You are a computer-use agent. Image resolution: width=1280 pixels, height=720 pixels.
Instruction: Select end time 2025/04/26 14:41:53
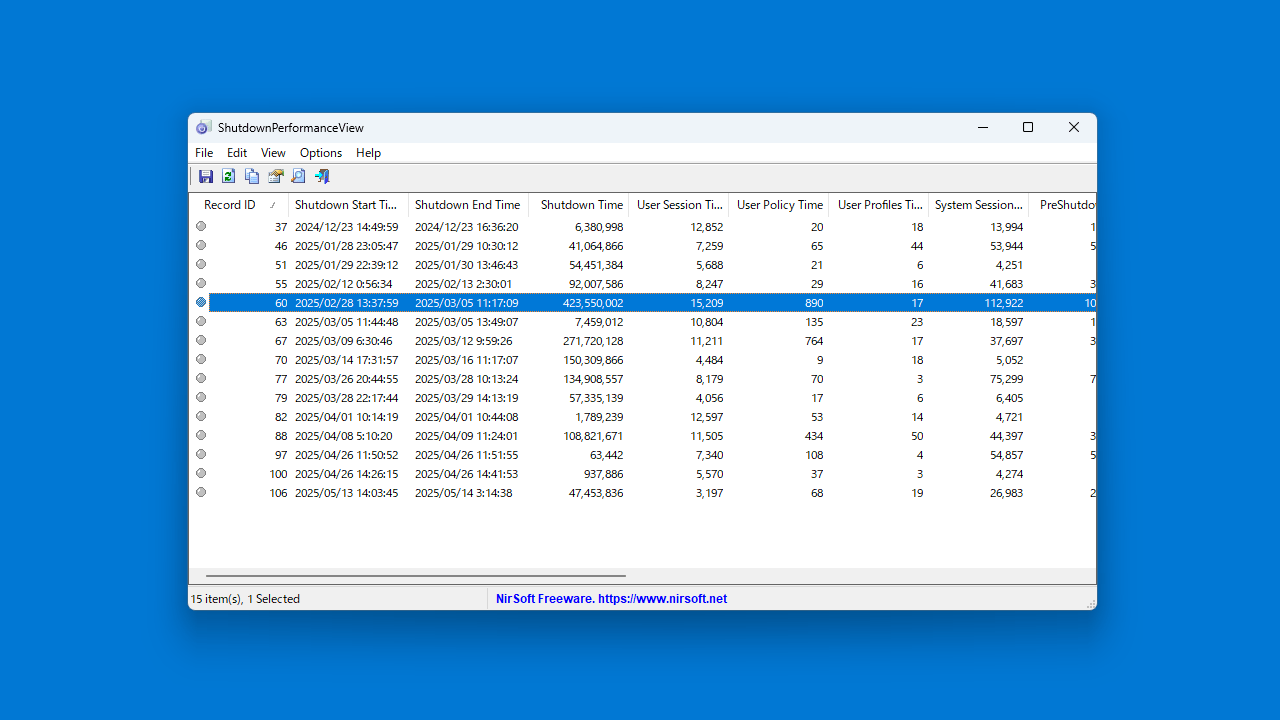click(x=466, y=474)
